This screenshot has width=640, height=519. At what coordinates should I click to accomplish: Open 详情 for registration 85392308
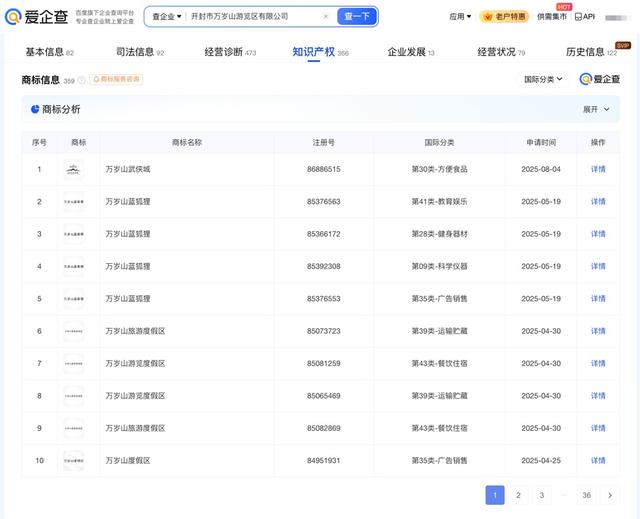[598, 266]
